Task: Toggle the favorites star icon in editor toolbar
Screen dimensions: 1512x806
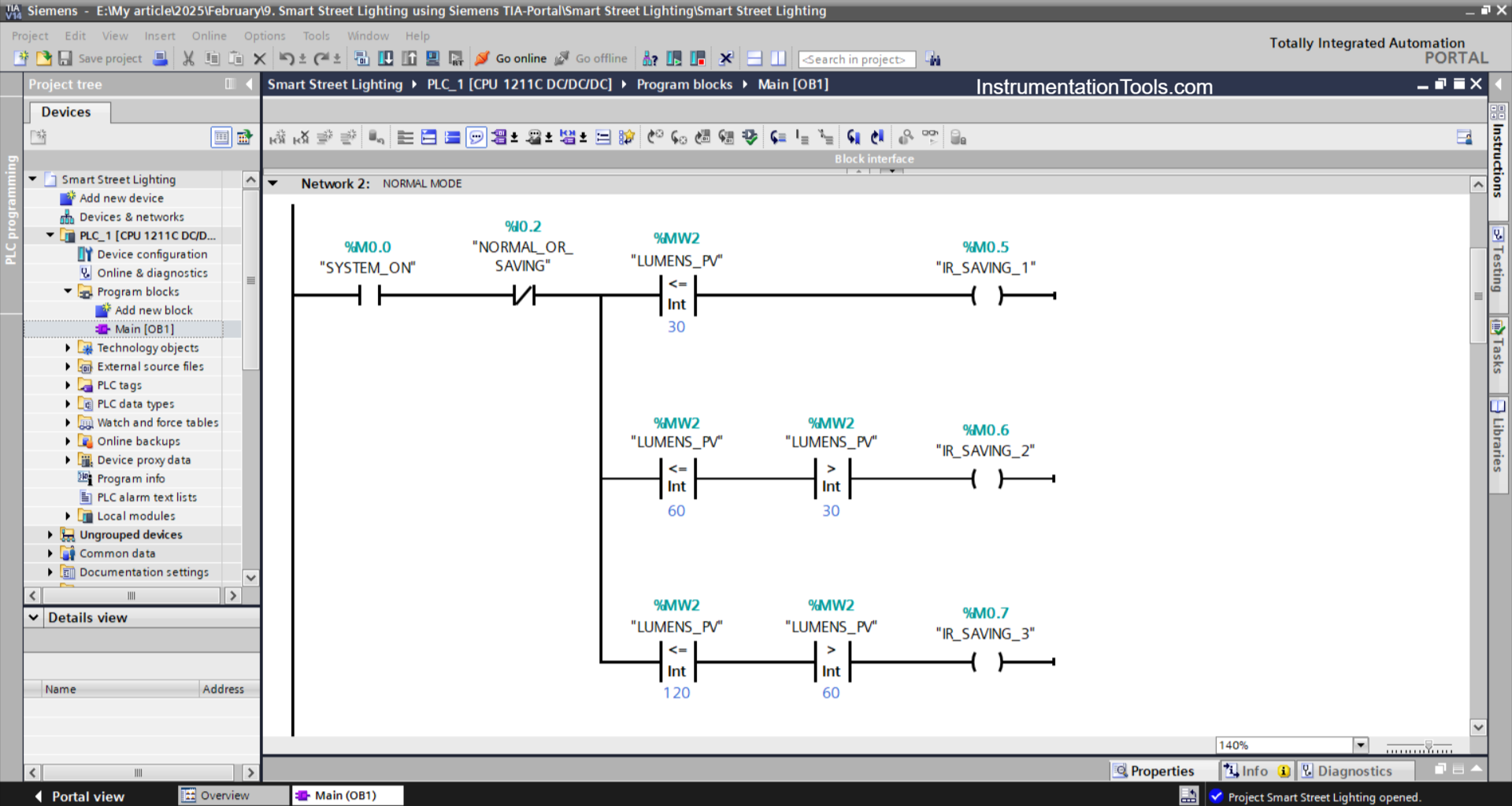Action: click(626, 138)
